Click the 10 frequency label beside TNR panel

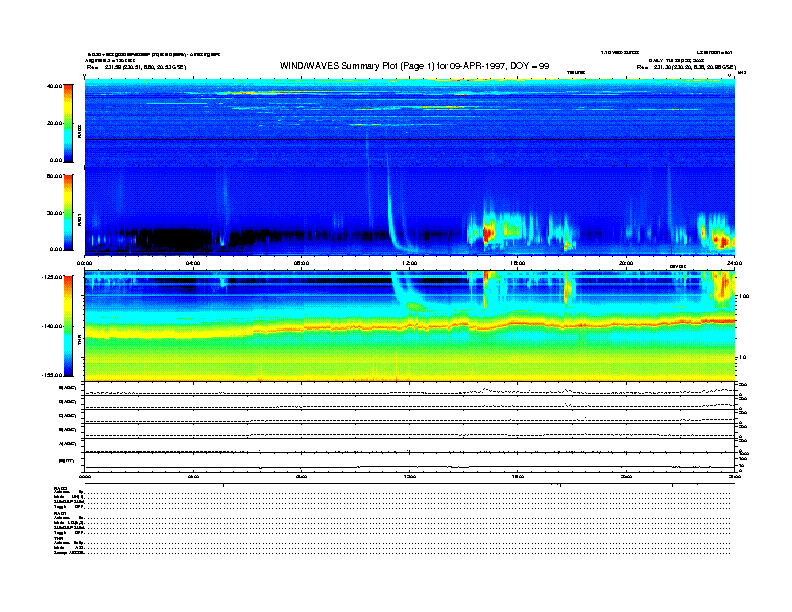(x=742, y=358)
